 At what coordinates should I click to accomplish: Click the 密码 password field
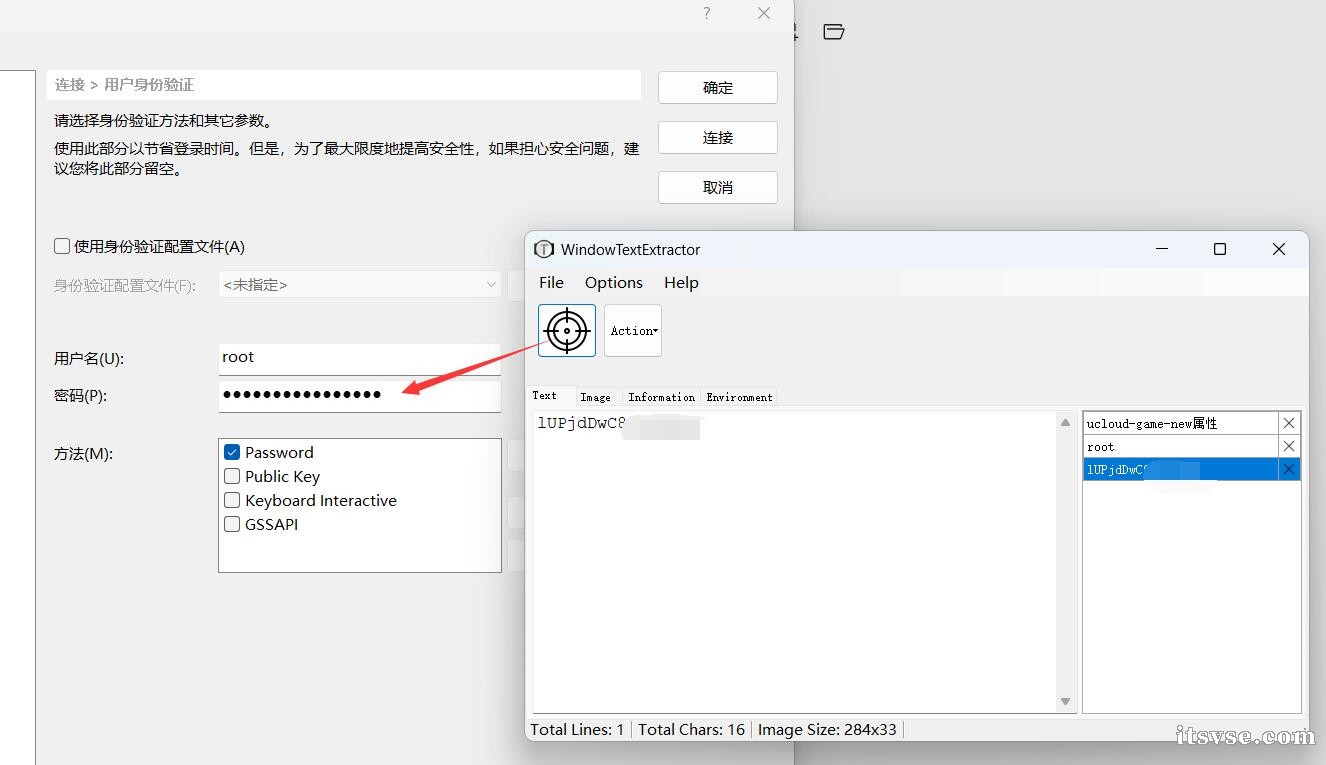360,395
